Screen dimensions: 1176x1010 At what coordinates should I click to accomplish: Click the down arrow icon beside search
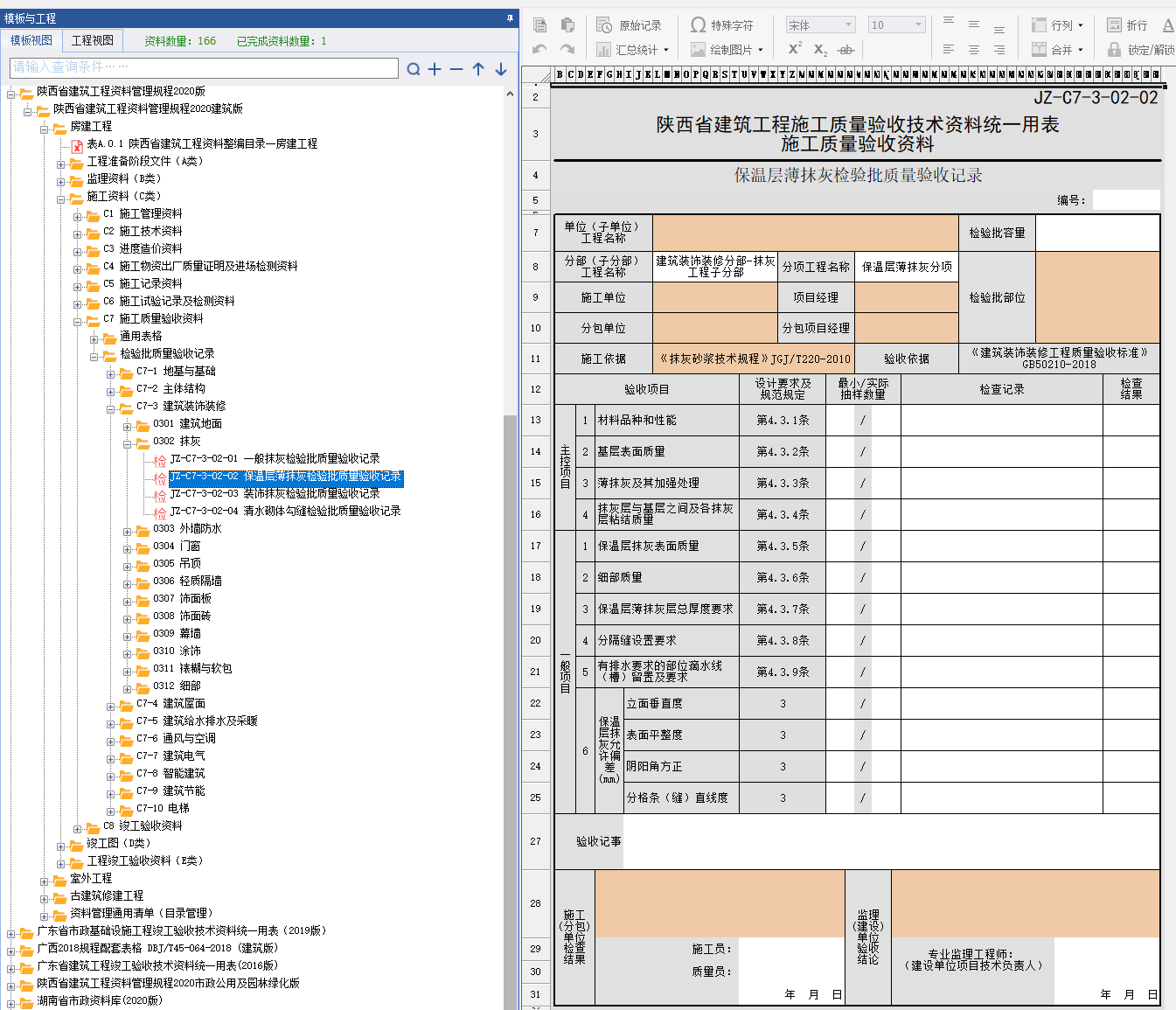500,68
